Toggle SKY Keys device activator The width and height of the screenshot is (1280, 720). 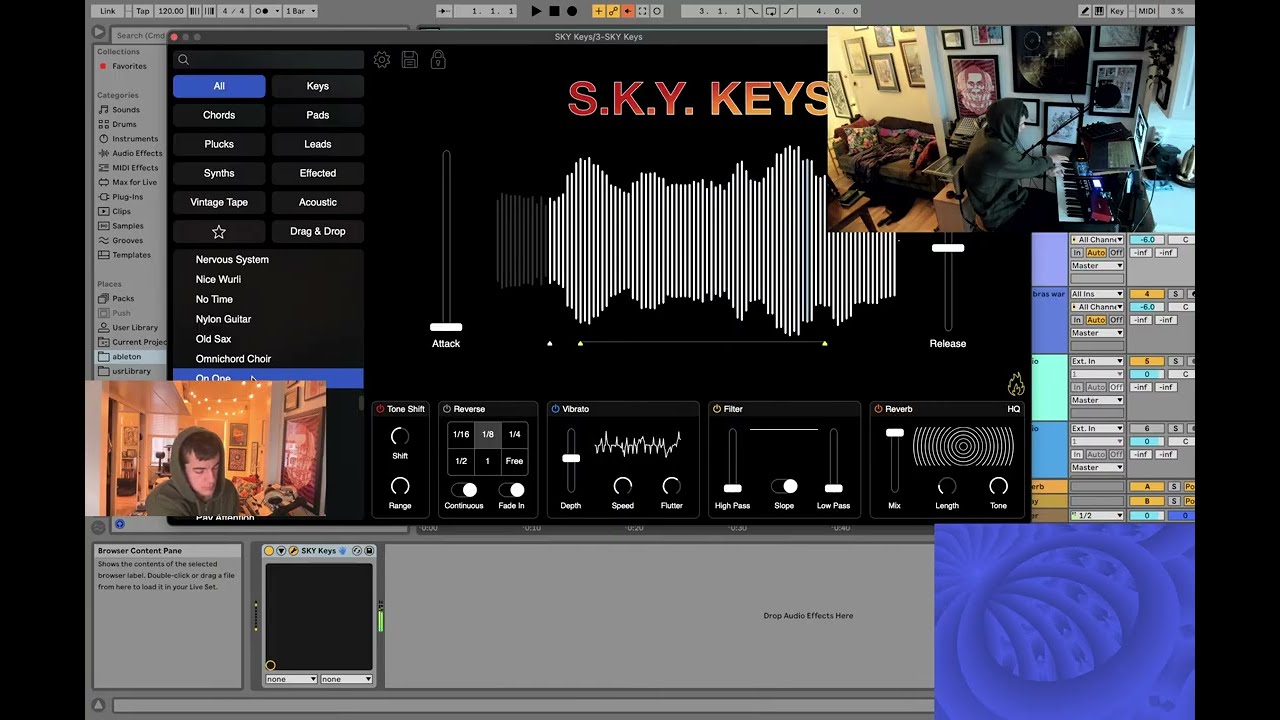coord(269,551)
